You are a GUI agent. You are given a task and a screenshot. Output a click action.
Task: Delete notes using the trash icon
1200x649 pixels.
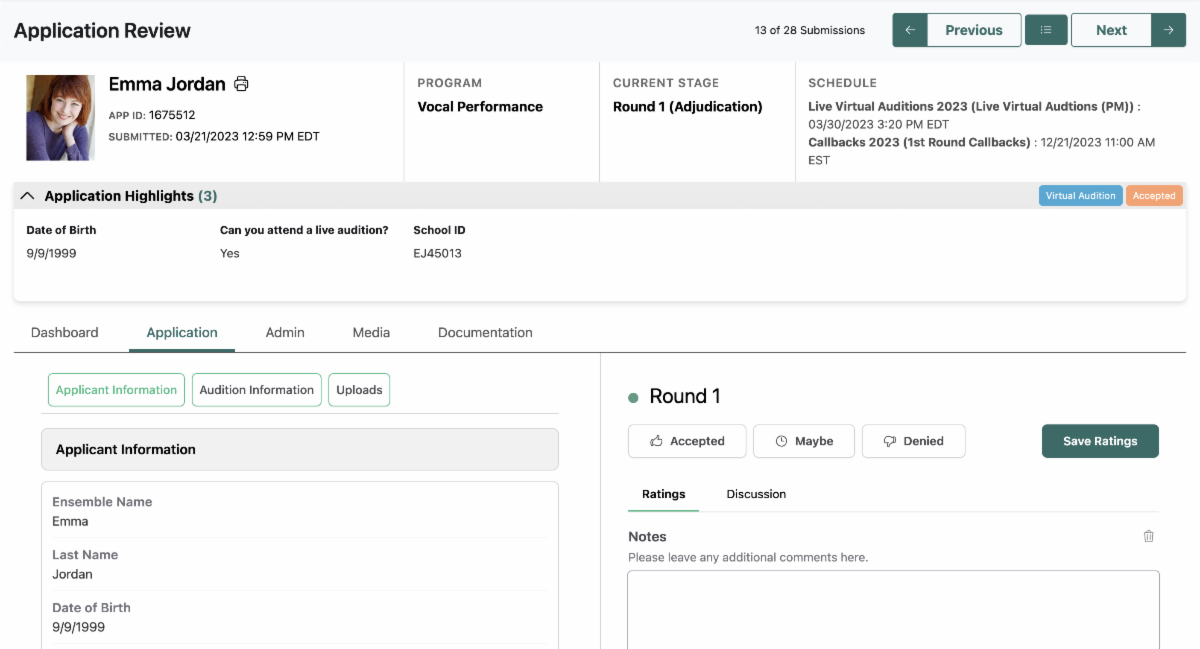click(x=1148, y=536)
